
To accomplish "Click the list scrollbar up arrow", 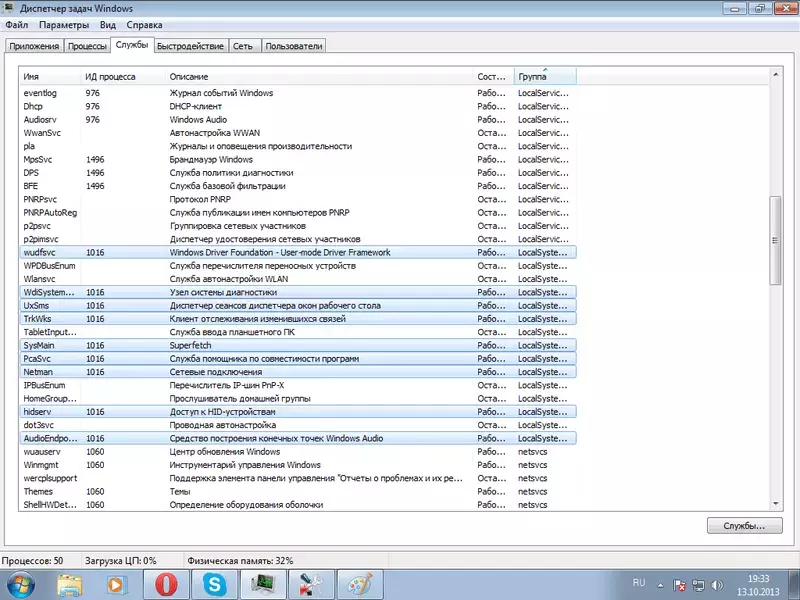I will click(776, 74).
